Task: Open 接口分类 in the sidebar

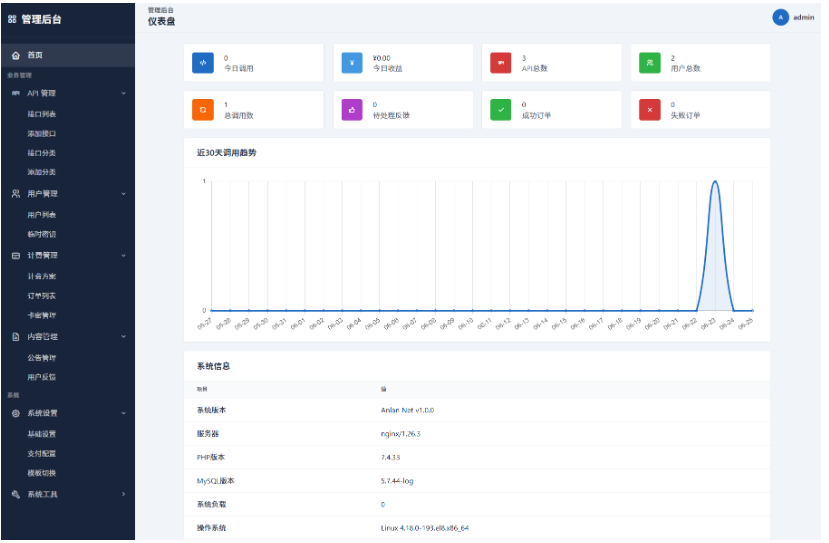Action: 42,153
